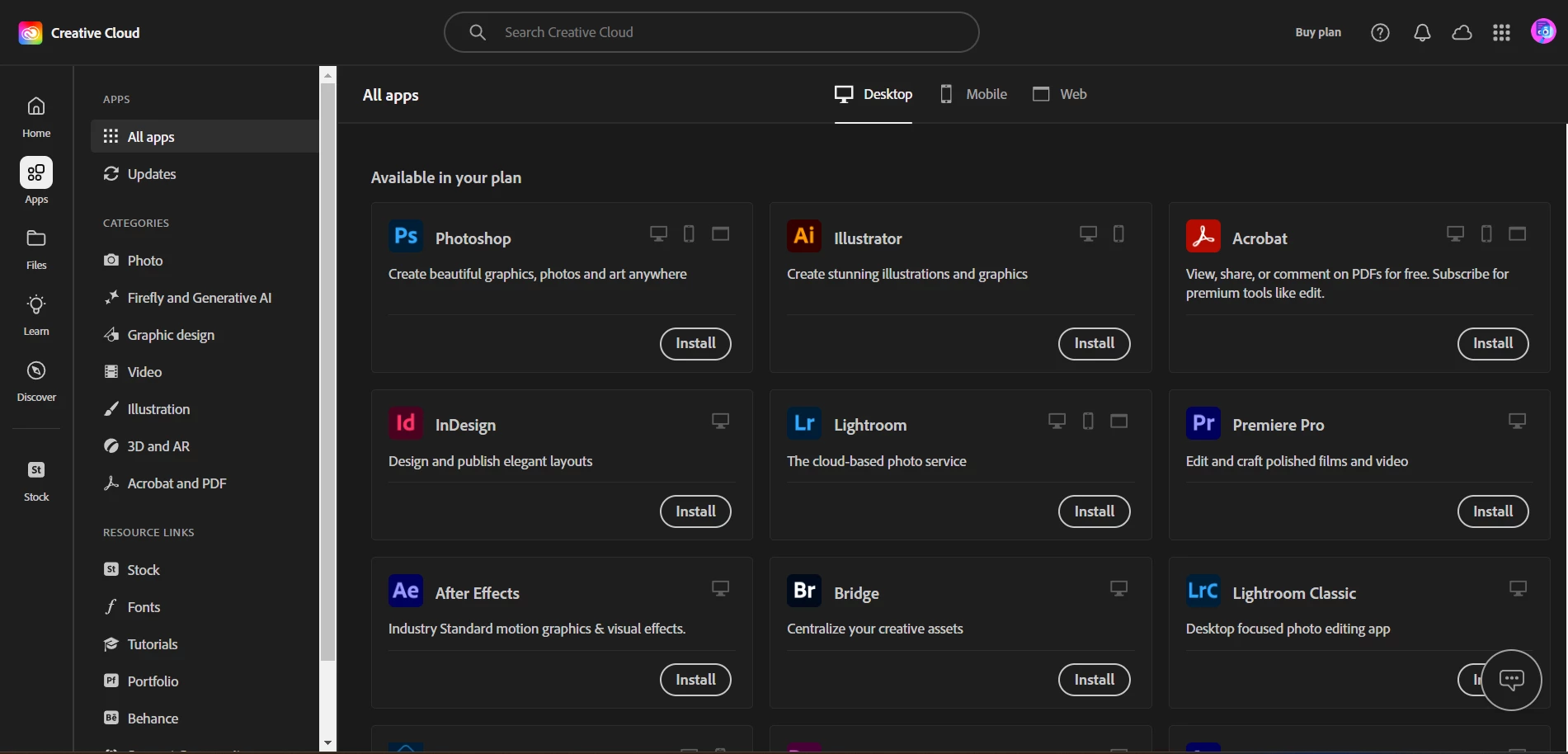
Task: Click the InDesign Id app icon
Action: [x=406, y=423]
